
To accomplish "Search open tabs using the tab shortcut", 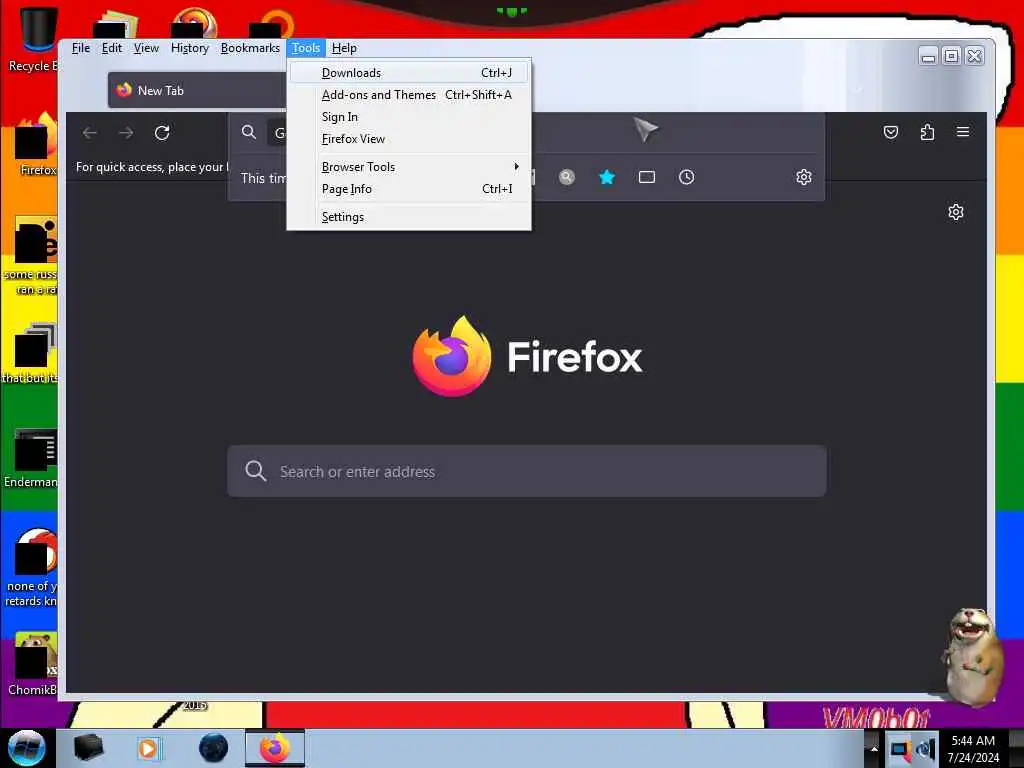I will pyautogui.click(x=647, y=177).
